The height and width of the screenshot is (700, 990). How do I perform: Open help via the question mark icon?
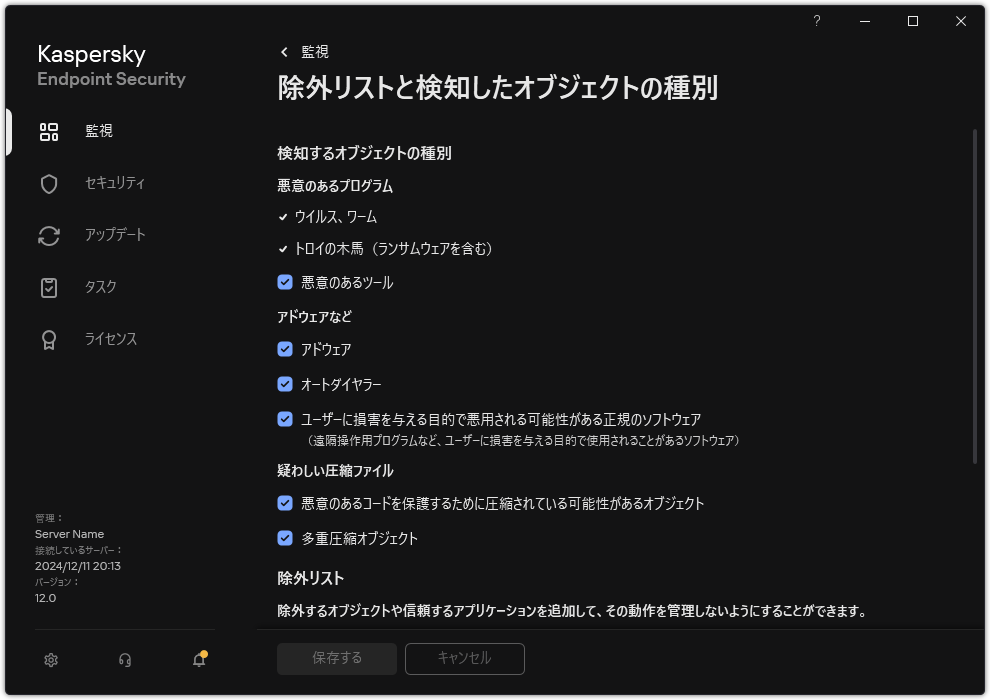816,20
